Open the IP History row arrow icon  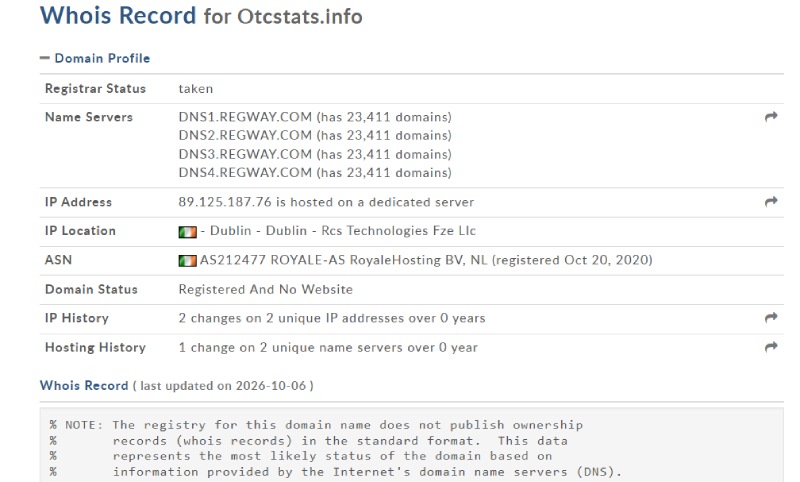coord(771,318)
